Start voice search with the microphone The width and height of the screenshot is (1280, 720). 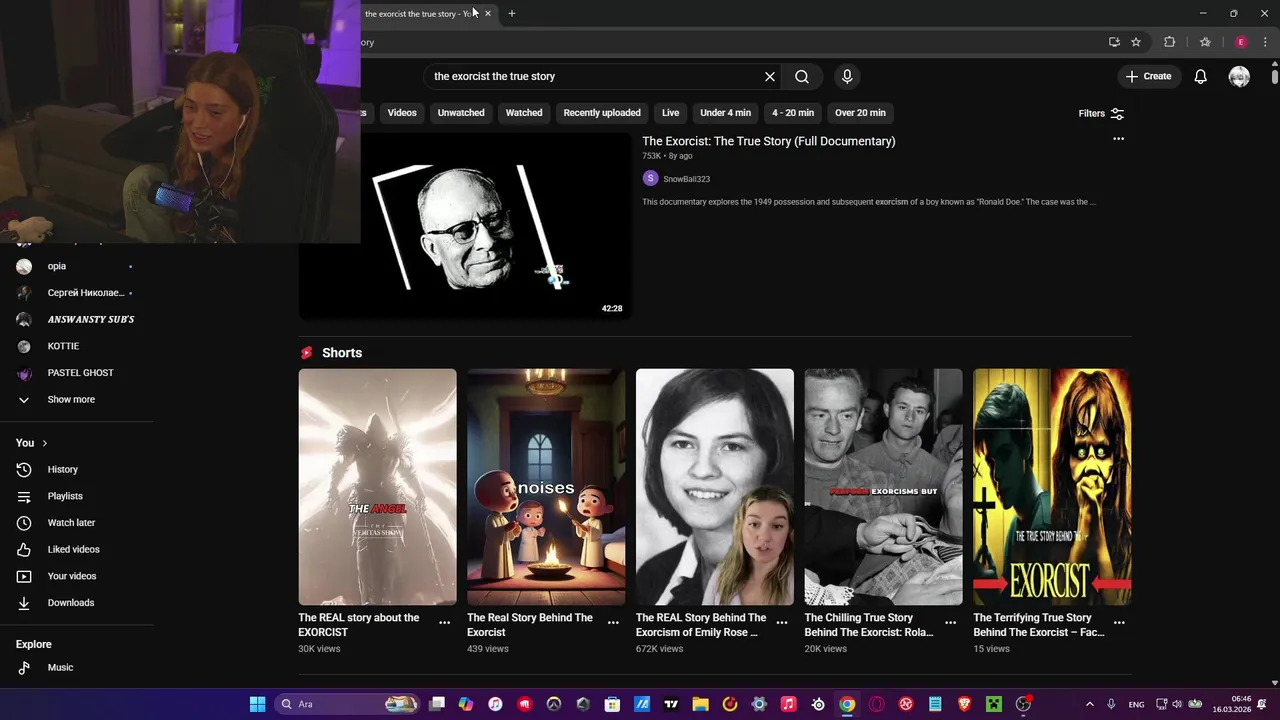(847, 76)
